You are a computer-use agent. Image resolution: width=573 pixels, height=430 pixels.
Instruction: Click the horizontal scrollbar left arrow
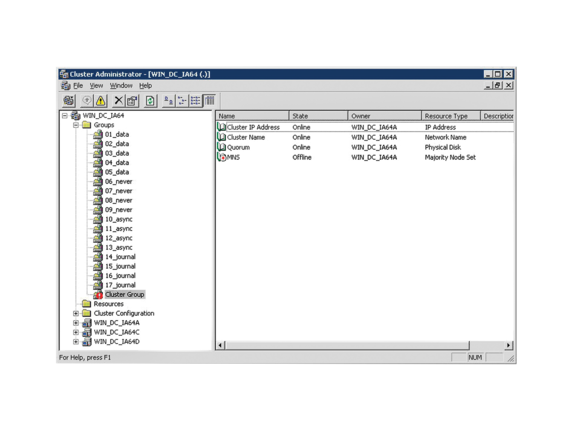[220, 345]
